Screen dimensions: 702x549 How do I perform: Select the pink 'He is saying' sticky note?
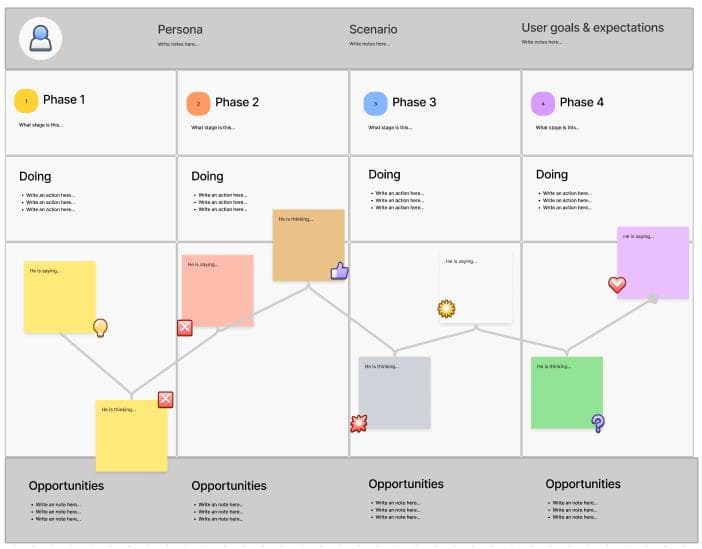[x=218, y=291]
